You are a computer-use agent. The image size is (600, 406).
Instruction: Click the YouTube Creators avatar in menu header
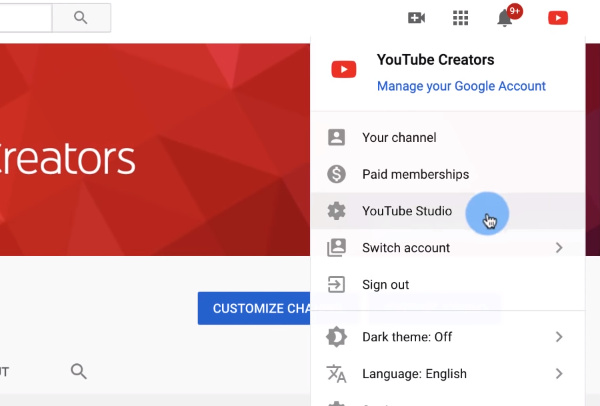pos(344,69)
